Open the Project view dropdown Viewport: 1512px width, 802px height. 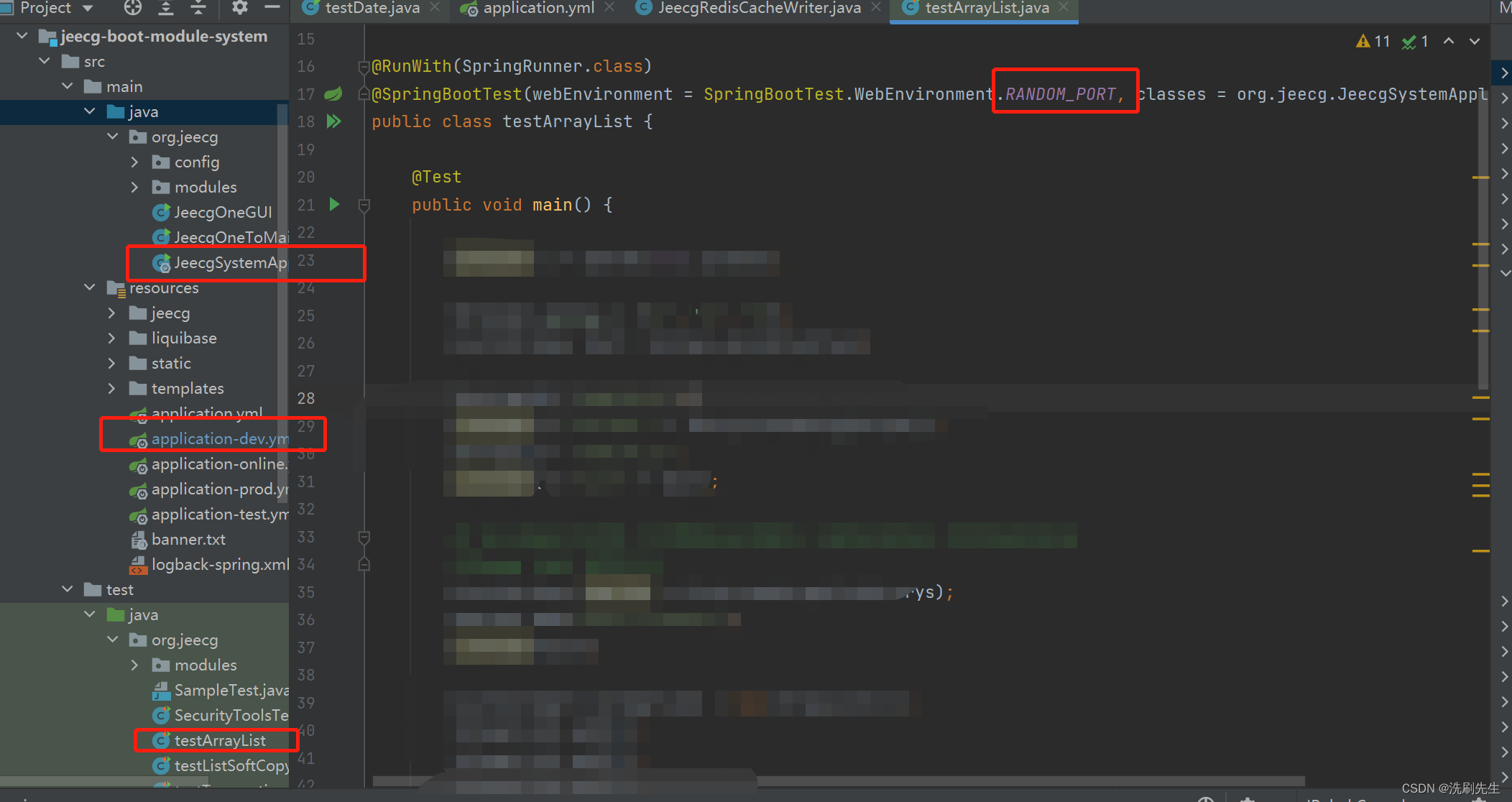tap(88, 8)
